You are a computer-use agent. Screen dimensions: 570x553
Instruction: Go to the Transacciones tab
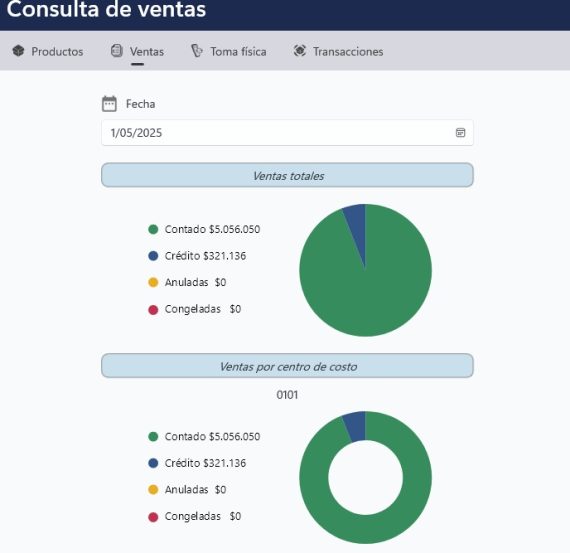pyautogui.click(x=338, y=51)
